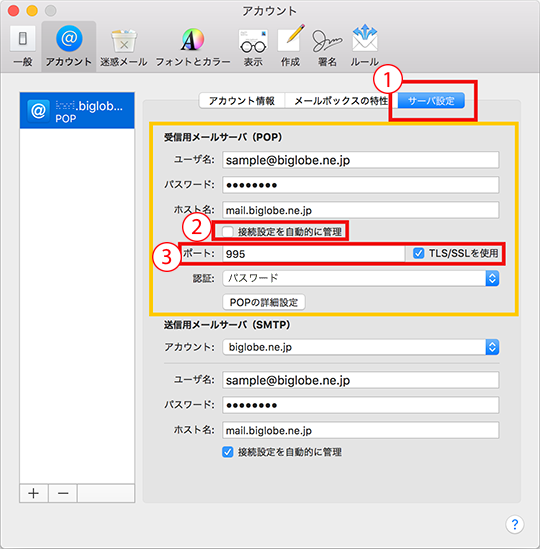The image size is (540, 549).
Task: Remove account with the minus button
Action: point(63,493)
